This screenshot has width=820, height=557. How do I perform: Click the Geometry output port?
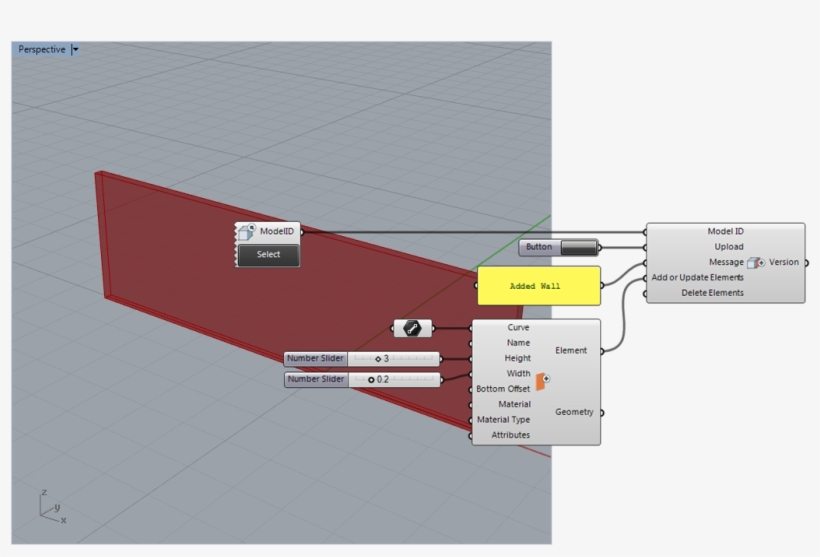pos(602,412)
